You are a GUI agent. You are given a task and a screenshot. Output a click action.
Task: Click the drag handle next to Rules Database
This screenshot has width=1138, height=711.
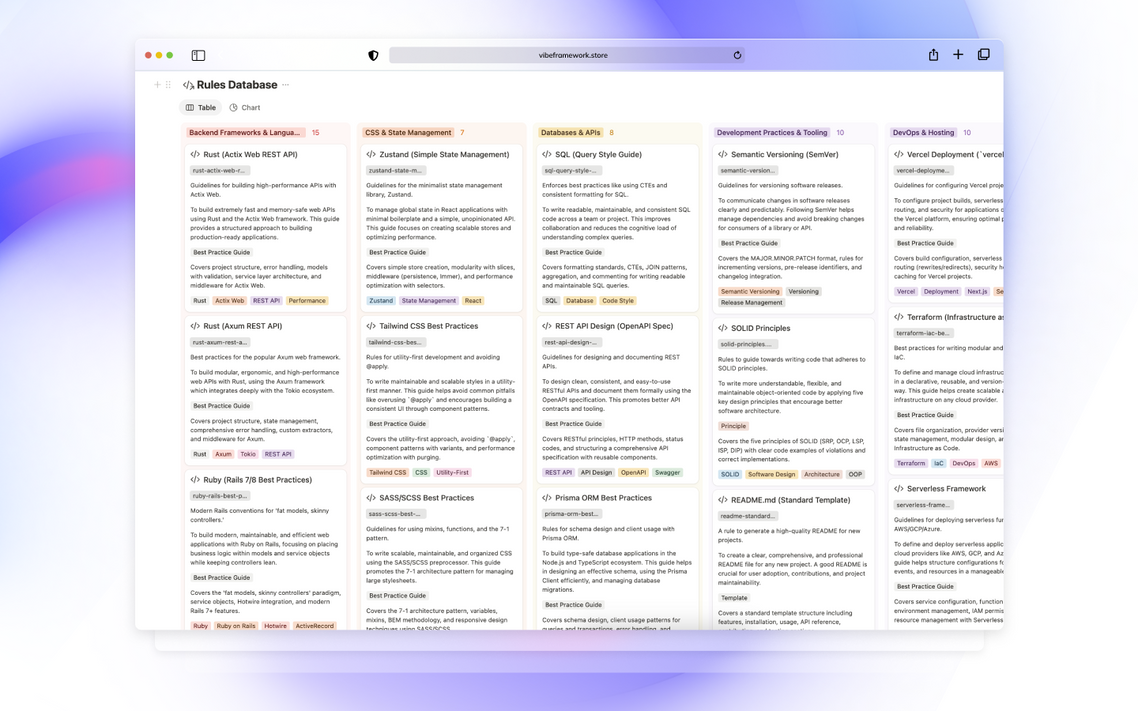[168, 85]
